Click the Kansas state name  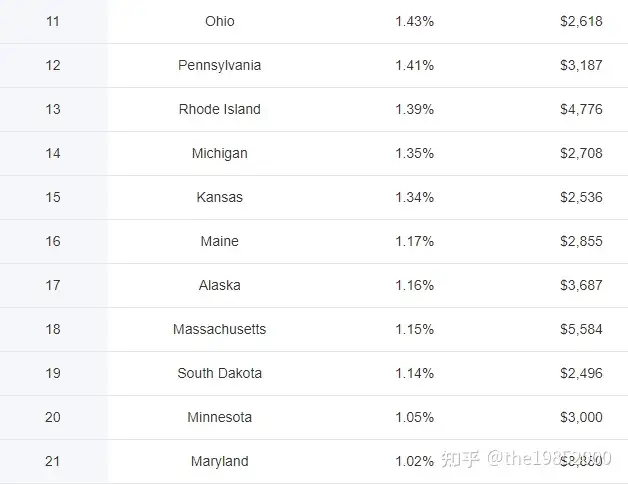point(220,197)
